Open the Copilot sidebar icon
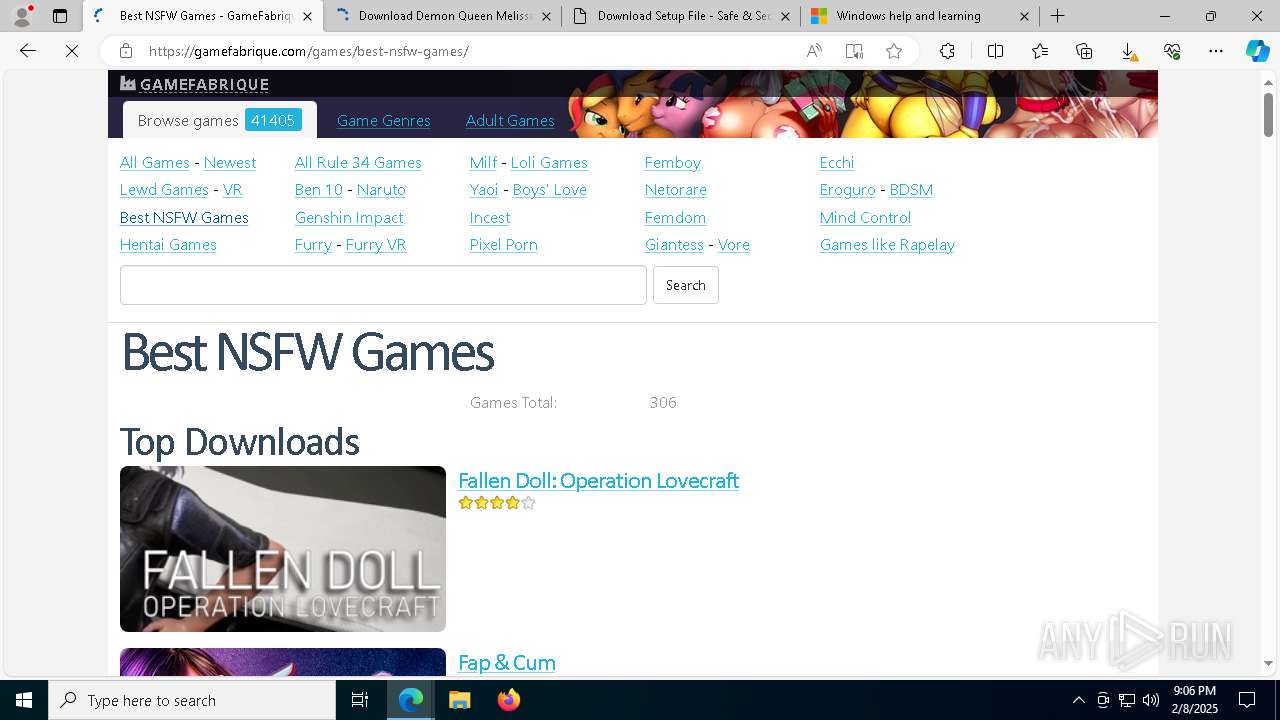The image size is (1280, 720). 1257,51
